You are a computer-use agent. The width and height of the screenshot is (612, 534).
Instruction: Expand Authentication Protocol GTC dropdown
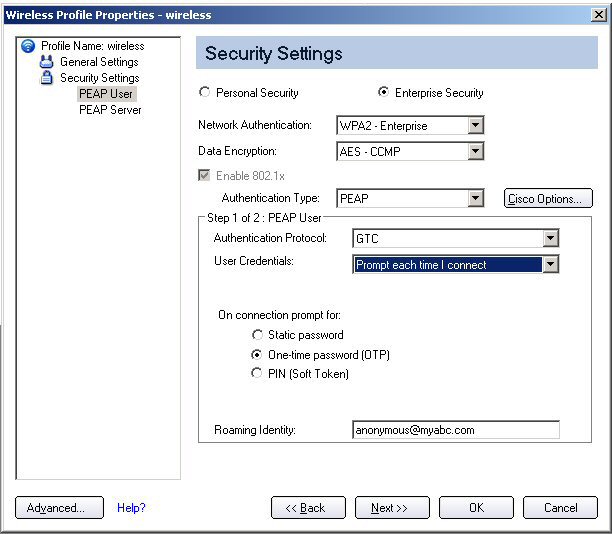pos(550,238)
